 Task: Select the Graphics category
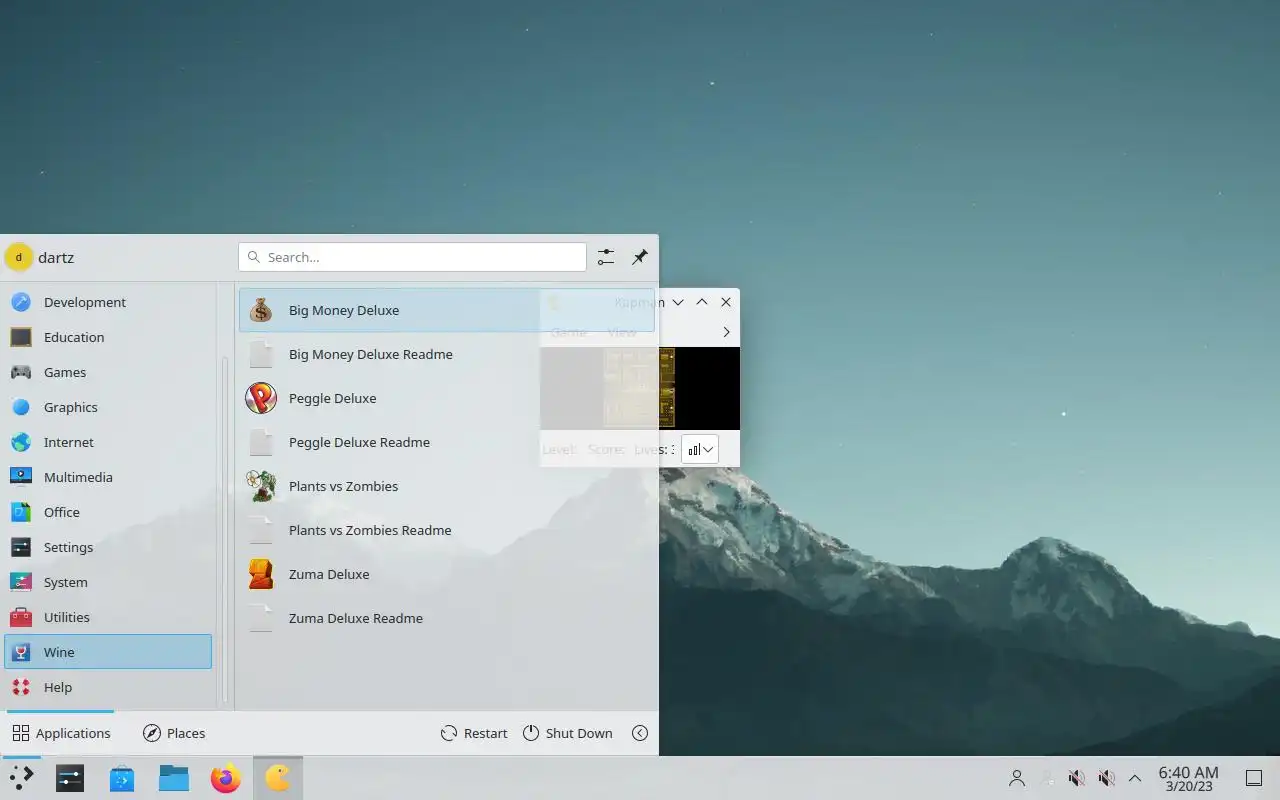pos(108,407)
